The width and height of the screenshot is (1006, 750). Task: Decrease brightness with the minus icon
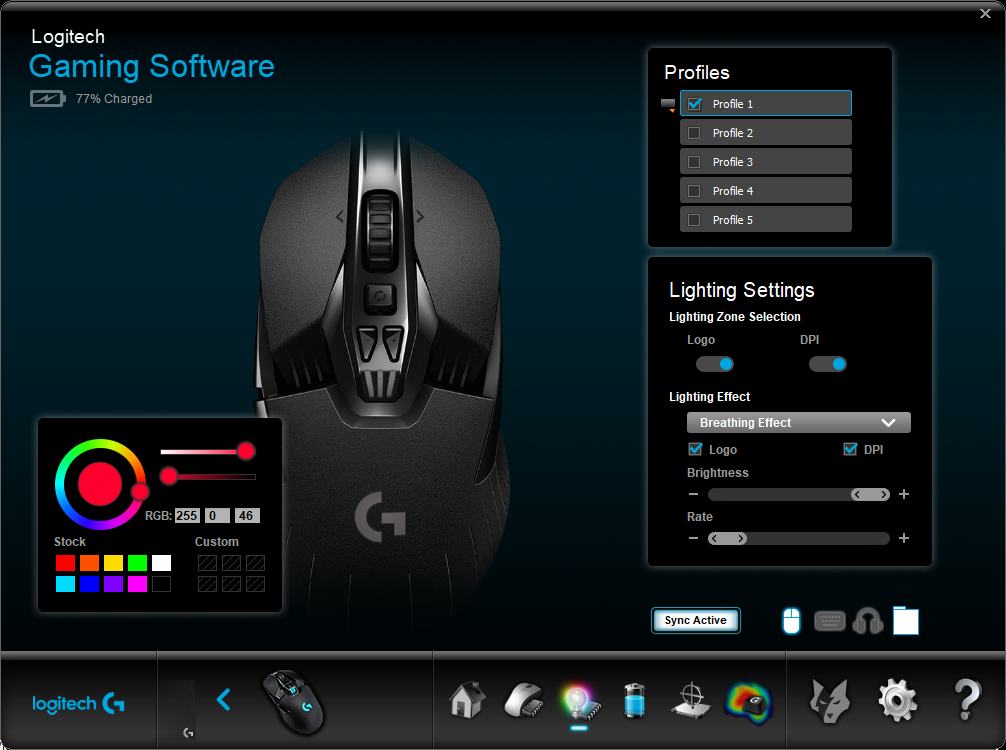[693, 494]
